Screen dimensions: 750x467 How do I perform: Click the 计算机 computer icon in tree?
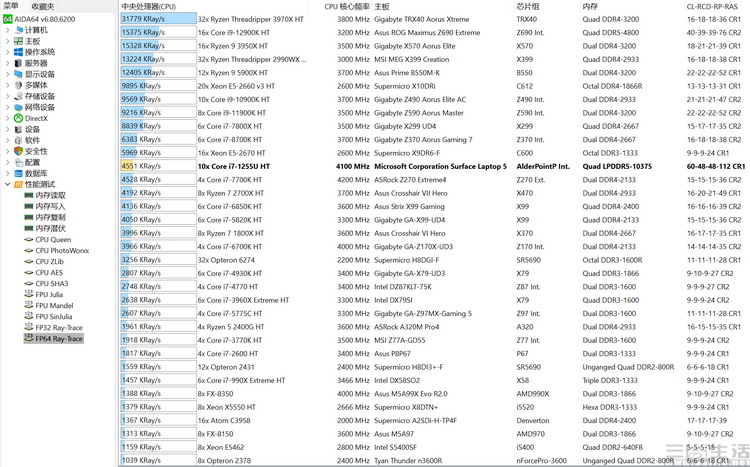[19, 30]
